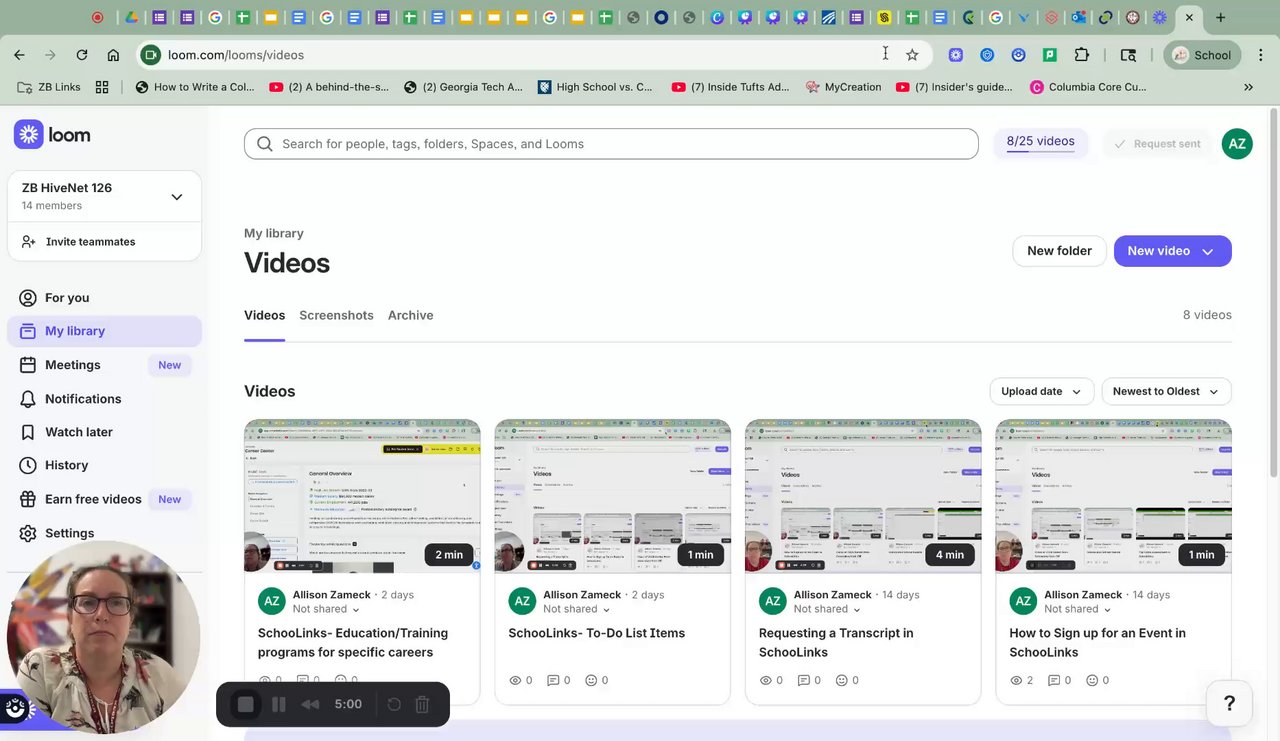Go to the browser home page
This screenshot has height=741, width=1280.
click(x=113, y=55)
